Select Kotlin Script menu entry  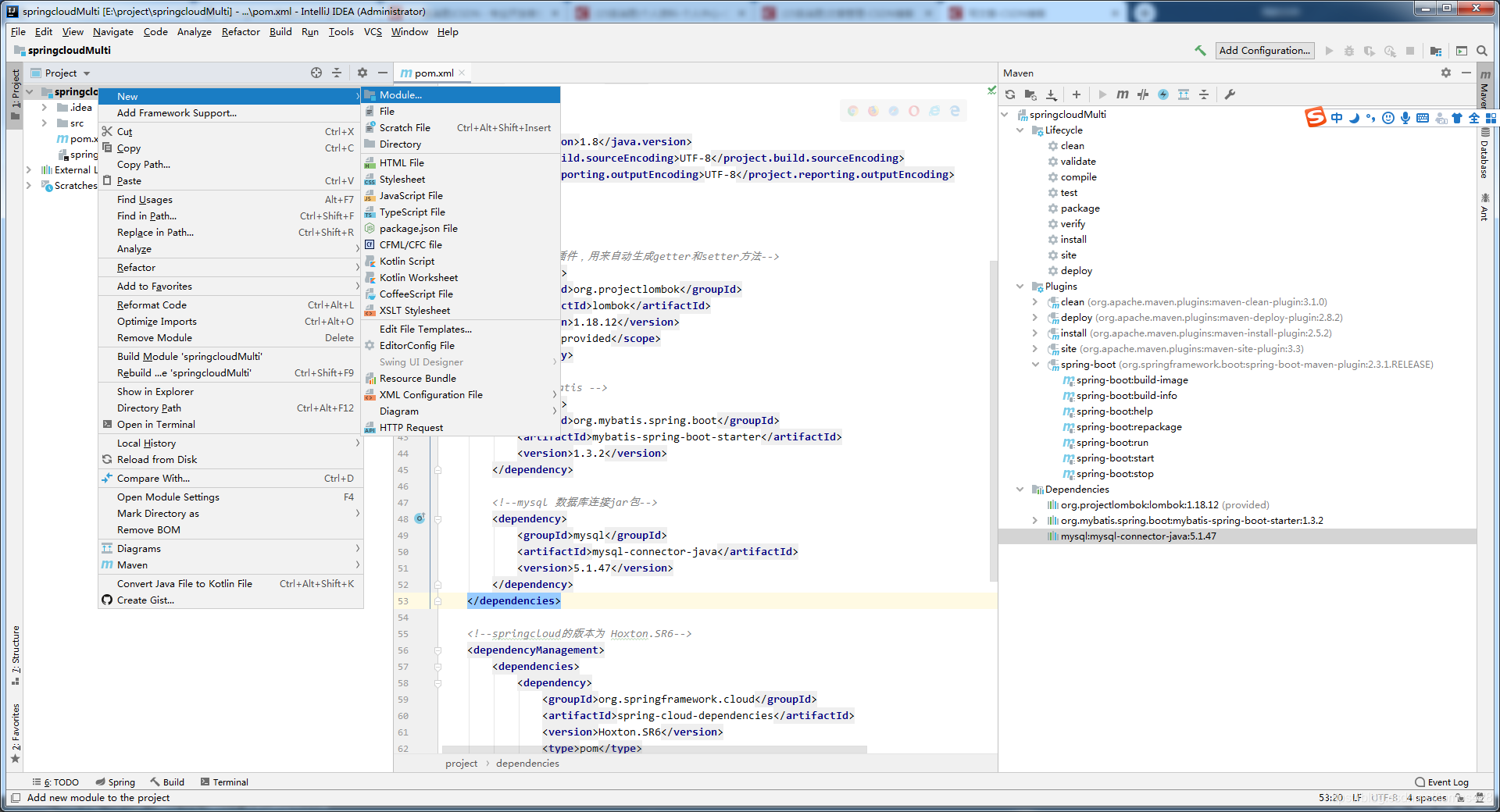(x=461, y=261)
